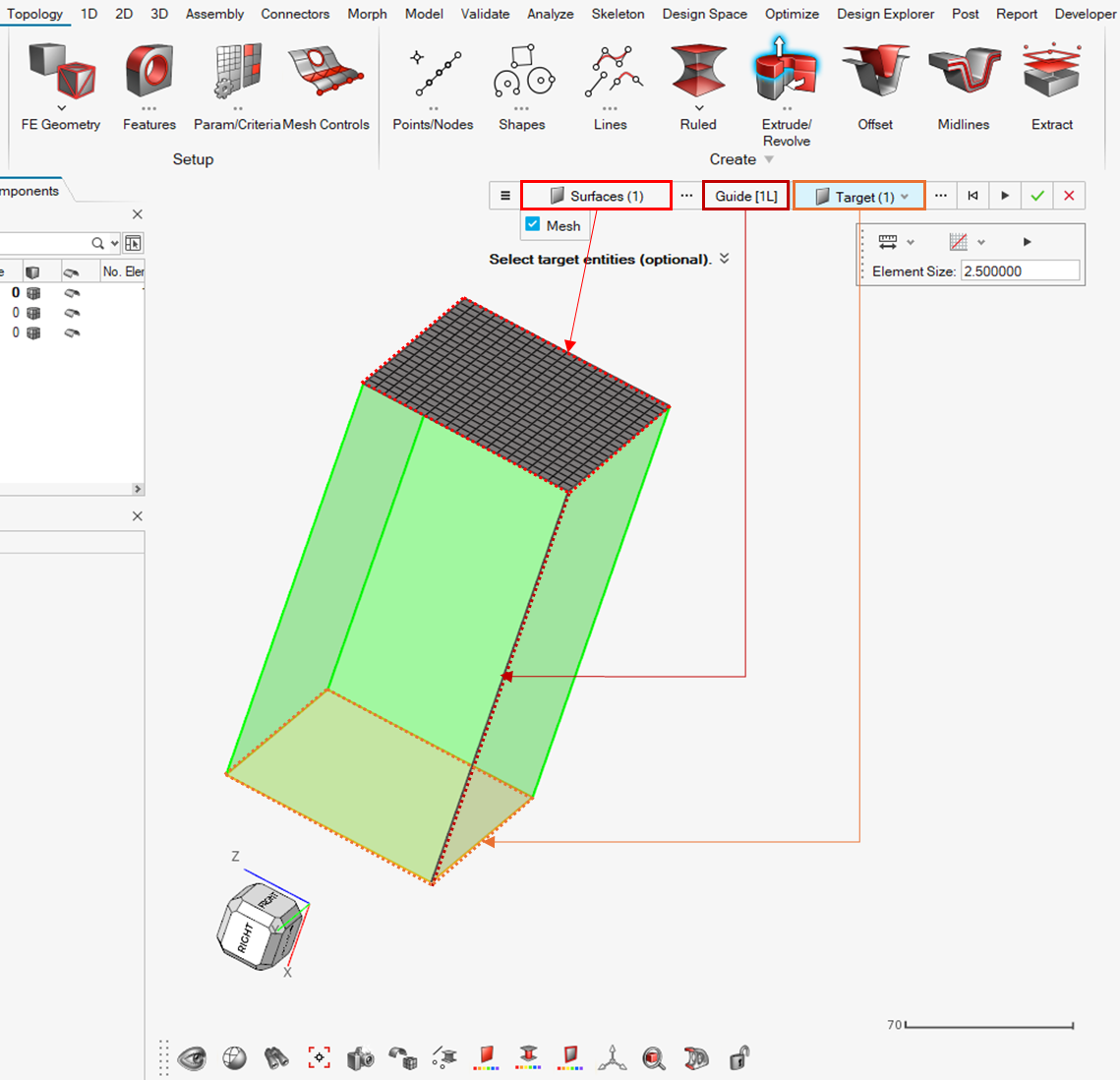Open the browser search dropdown arrow
1120x1080 pixels.
click(x=114, y=244)
